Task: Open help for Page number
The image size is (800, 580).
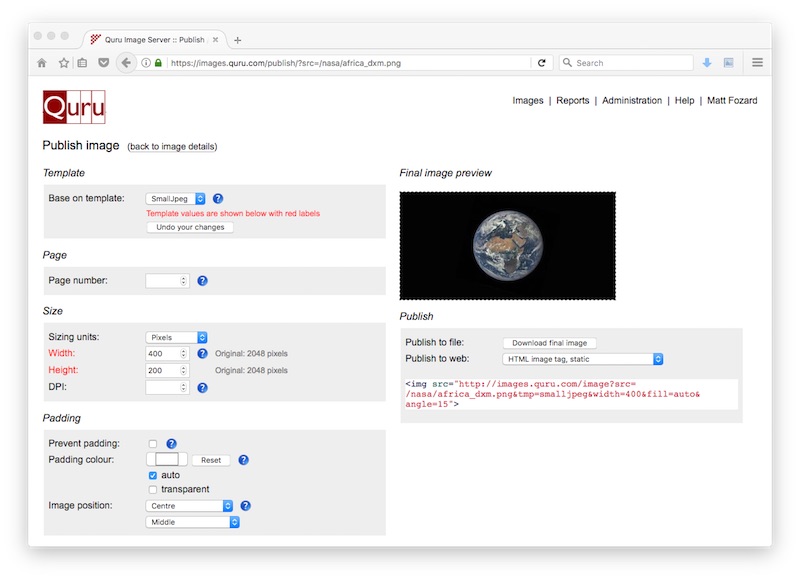Action: click(203, 281)
